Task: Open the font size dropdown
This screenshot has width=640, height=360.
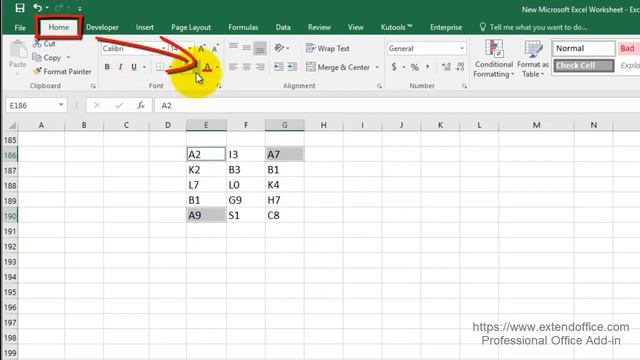Action: 190,49
